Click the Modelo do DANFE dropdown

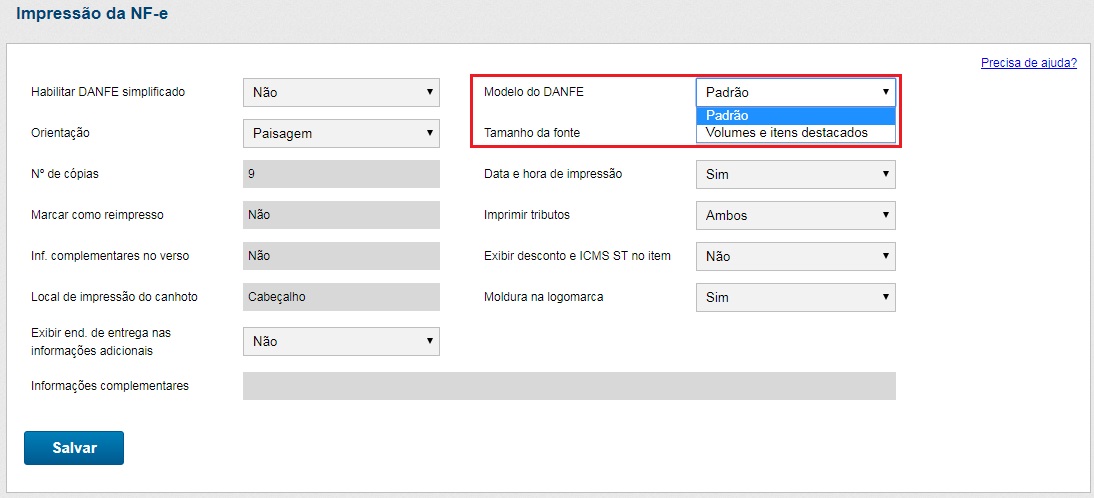(x=795, y=92)
